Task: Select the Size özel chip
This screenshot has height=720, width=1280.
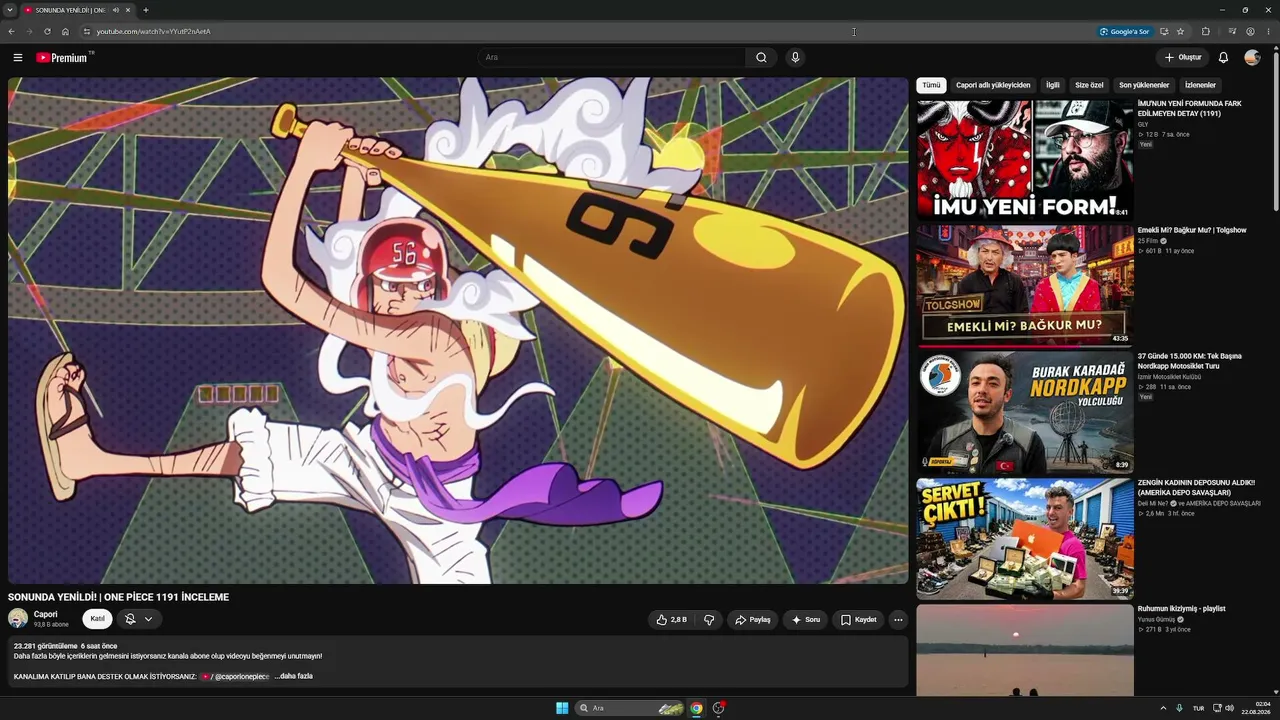Action: [1089, 85]
